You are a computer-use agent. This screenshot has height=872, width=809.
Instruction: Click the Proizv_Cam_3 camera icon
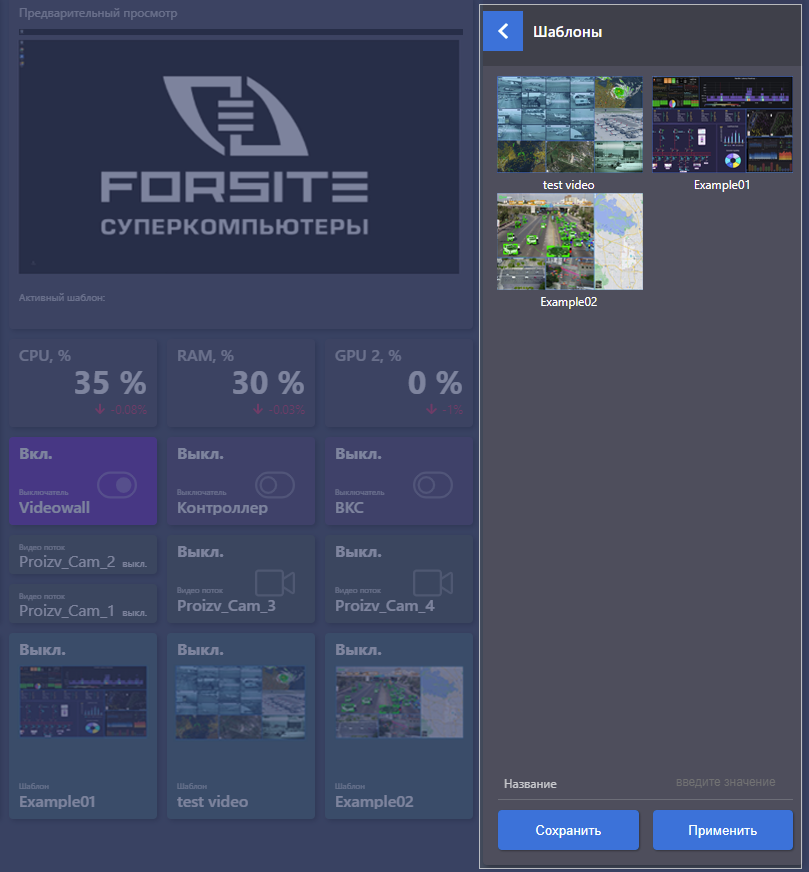[x=275, y=583]
